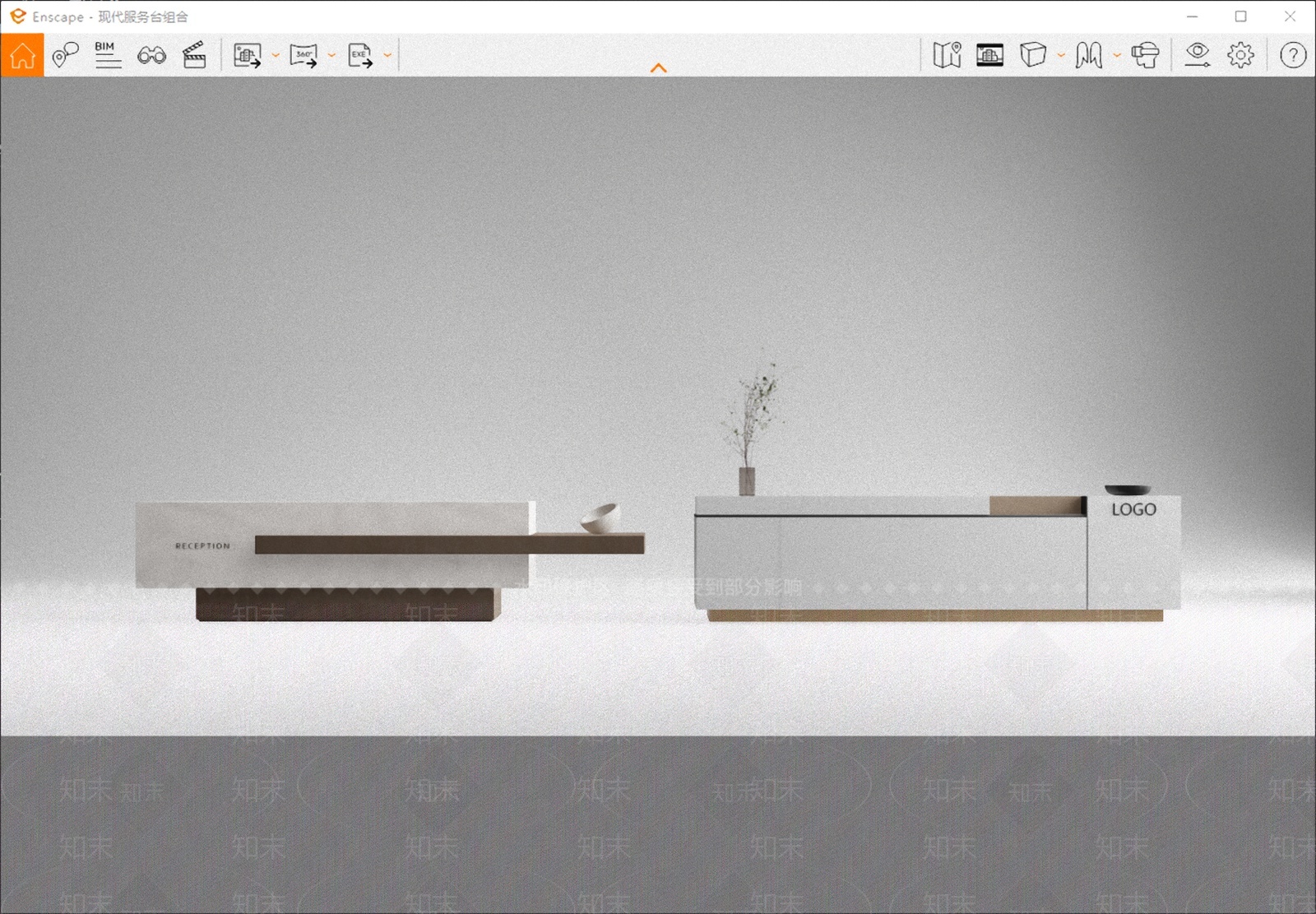
Task: Enable Safe Frame binoculars icon
Action: click(x=151, y=55)
